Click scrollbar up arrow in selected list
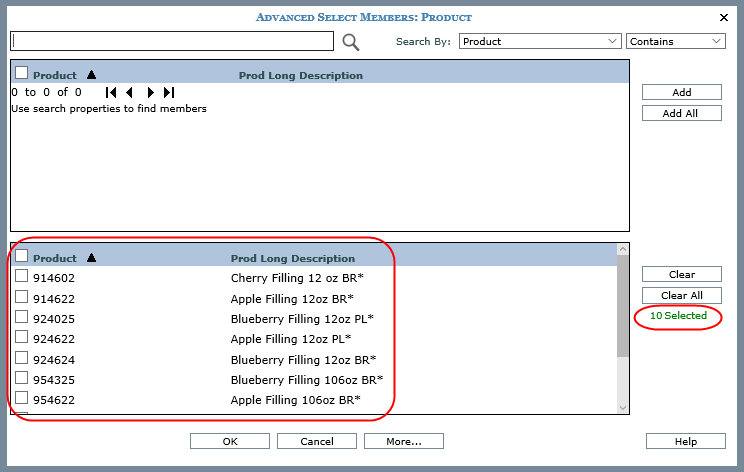 (623, 249)
